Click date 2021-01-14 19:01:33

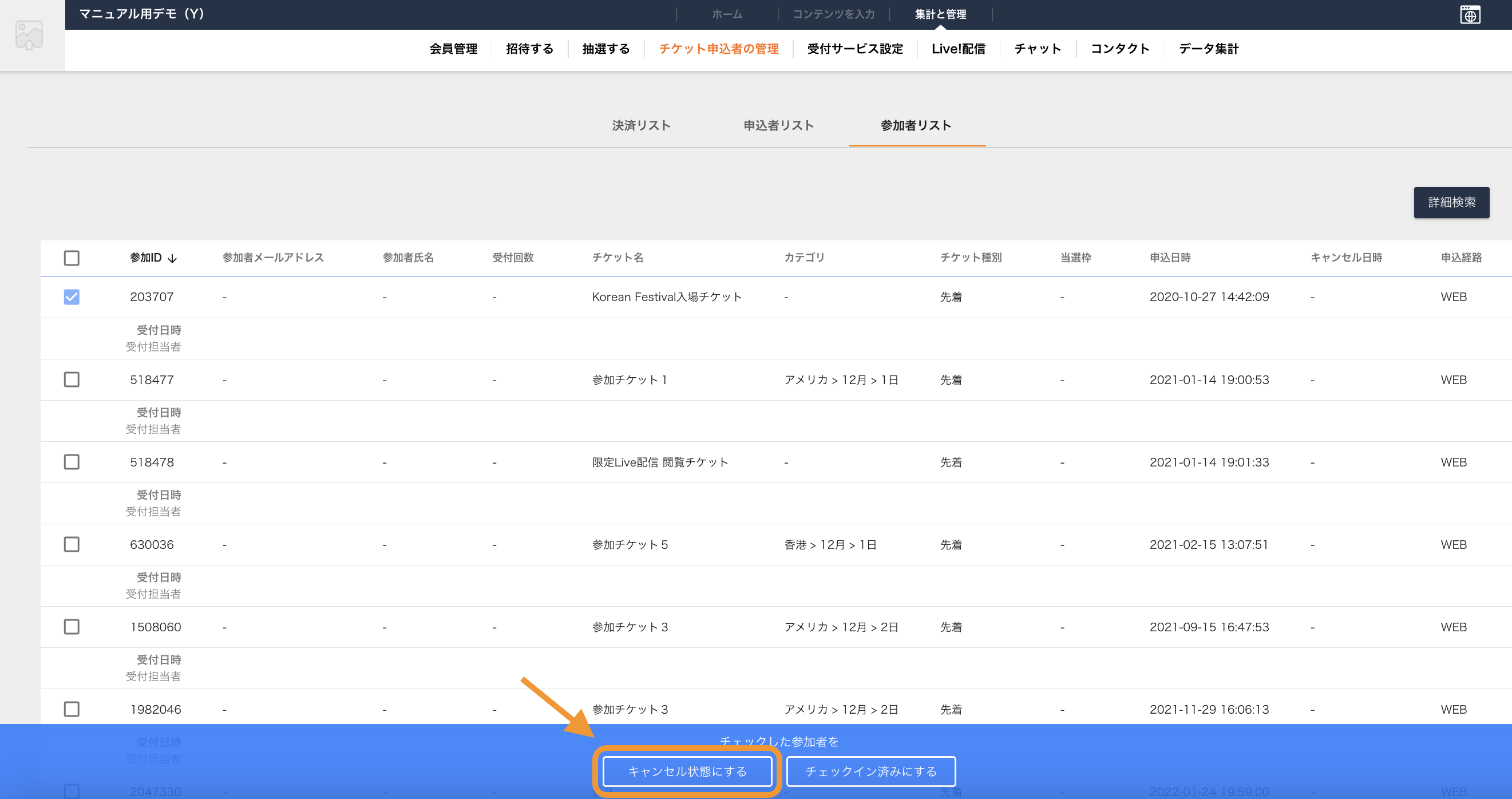click(x=1209, y=462)
